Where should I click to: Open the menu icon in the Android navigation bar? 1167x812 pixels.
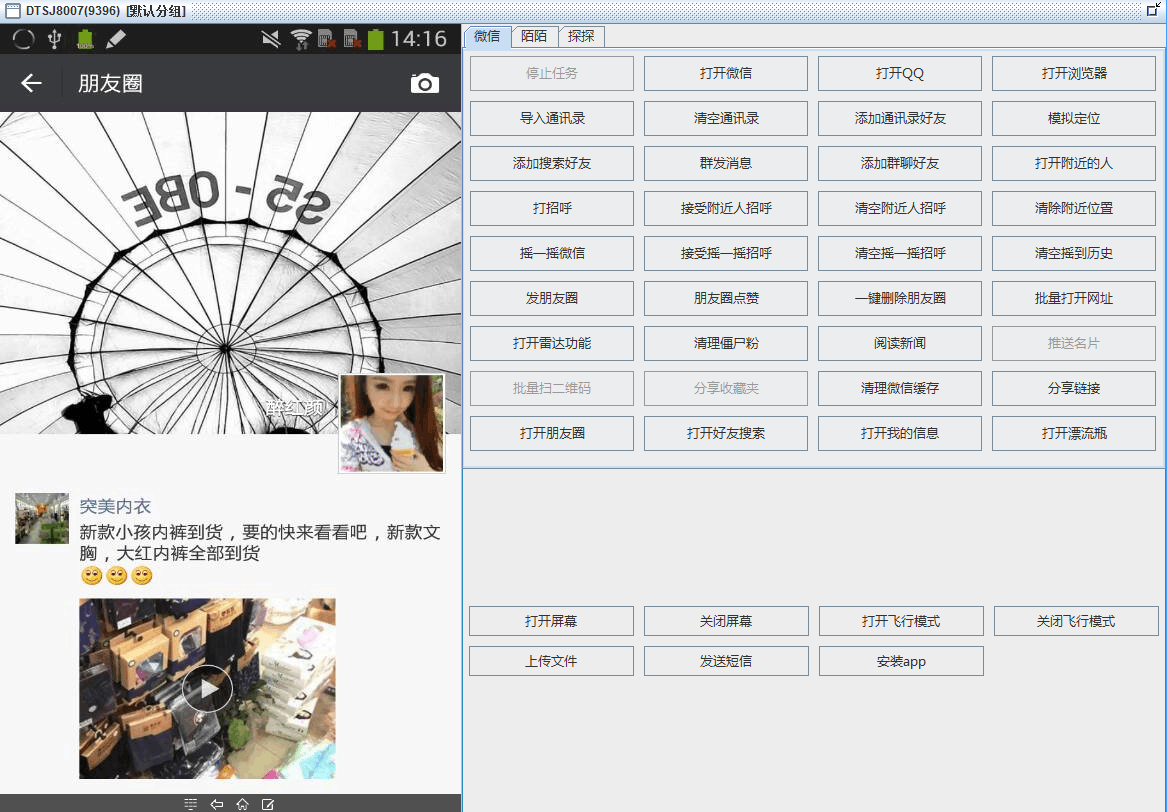(x=190, y=803)
